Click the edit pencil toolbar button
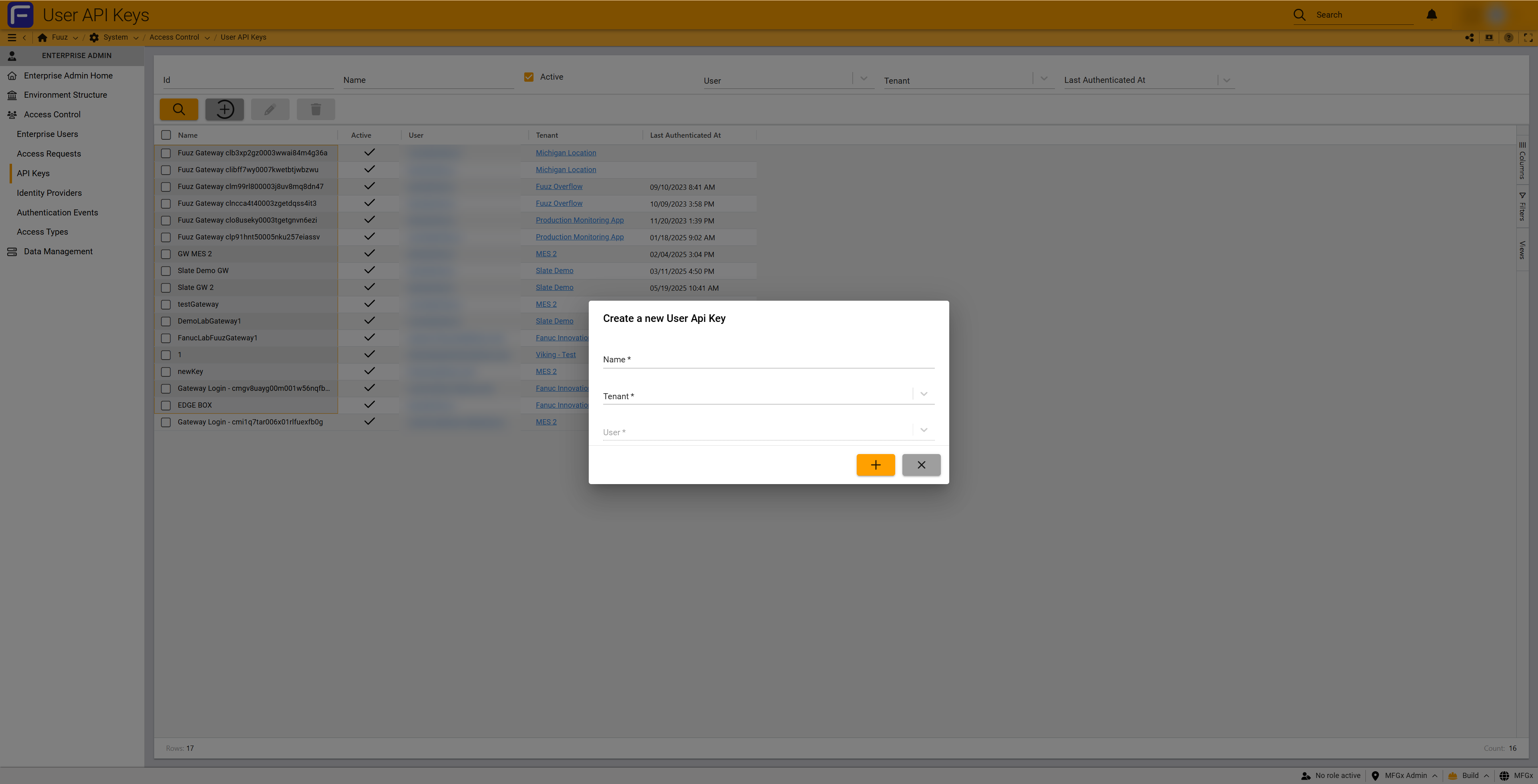Viewport: 1538px width, 784px height. pyautogui.click(x=270, y=109)
